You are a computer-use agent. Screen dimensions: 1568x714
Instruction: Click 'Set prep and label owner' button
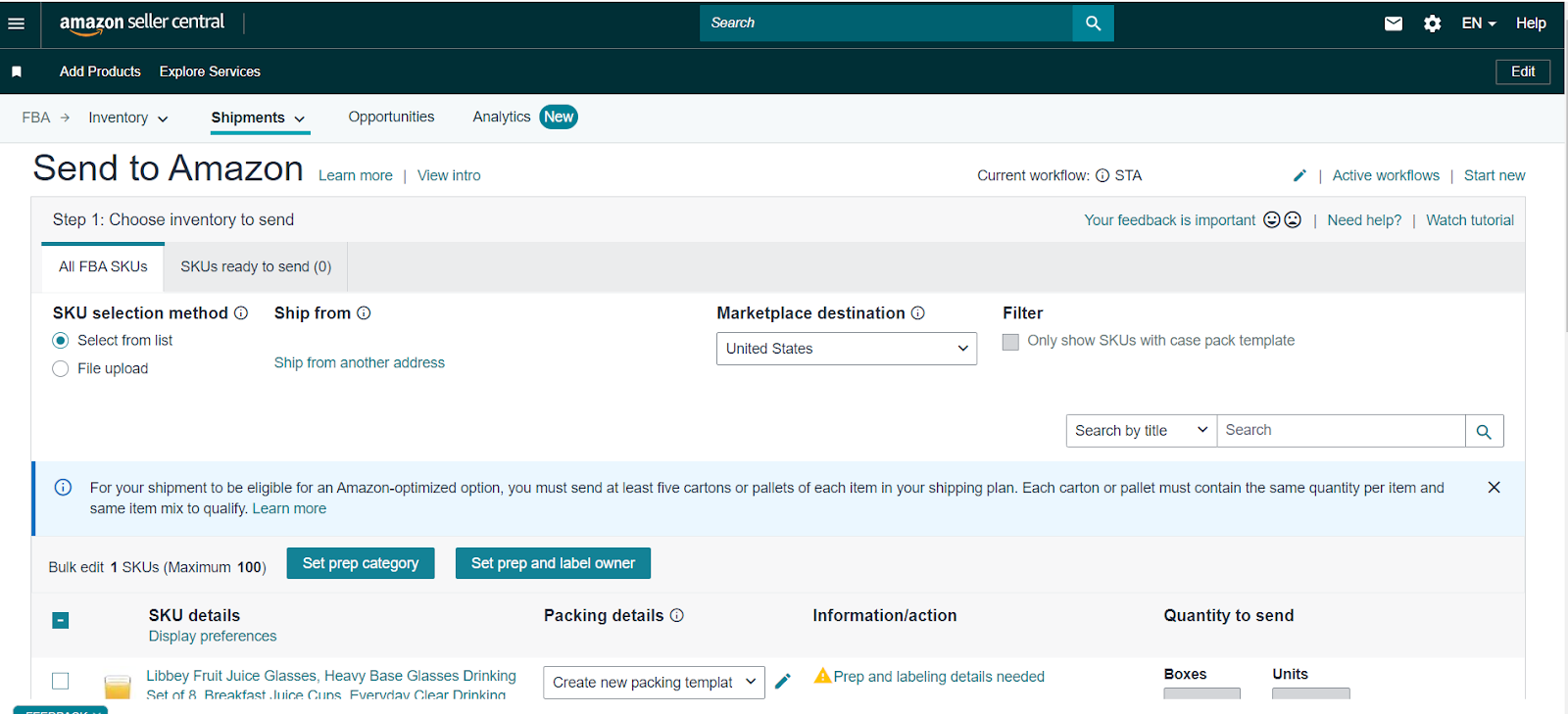click(553, 563)
